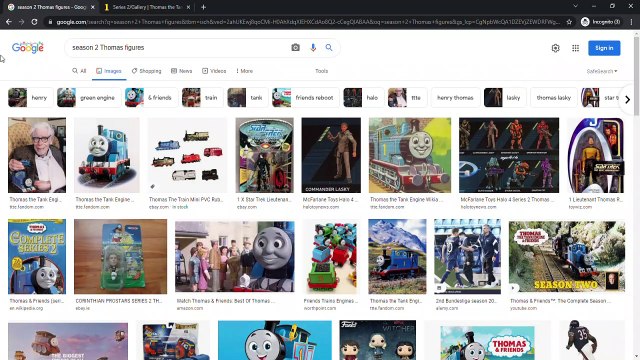Filter by the tank chip
This screenshot has width=640, height=360.
pos(248,98)
